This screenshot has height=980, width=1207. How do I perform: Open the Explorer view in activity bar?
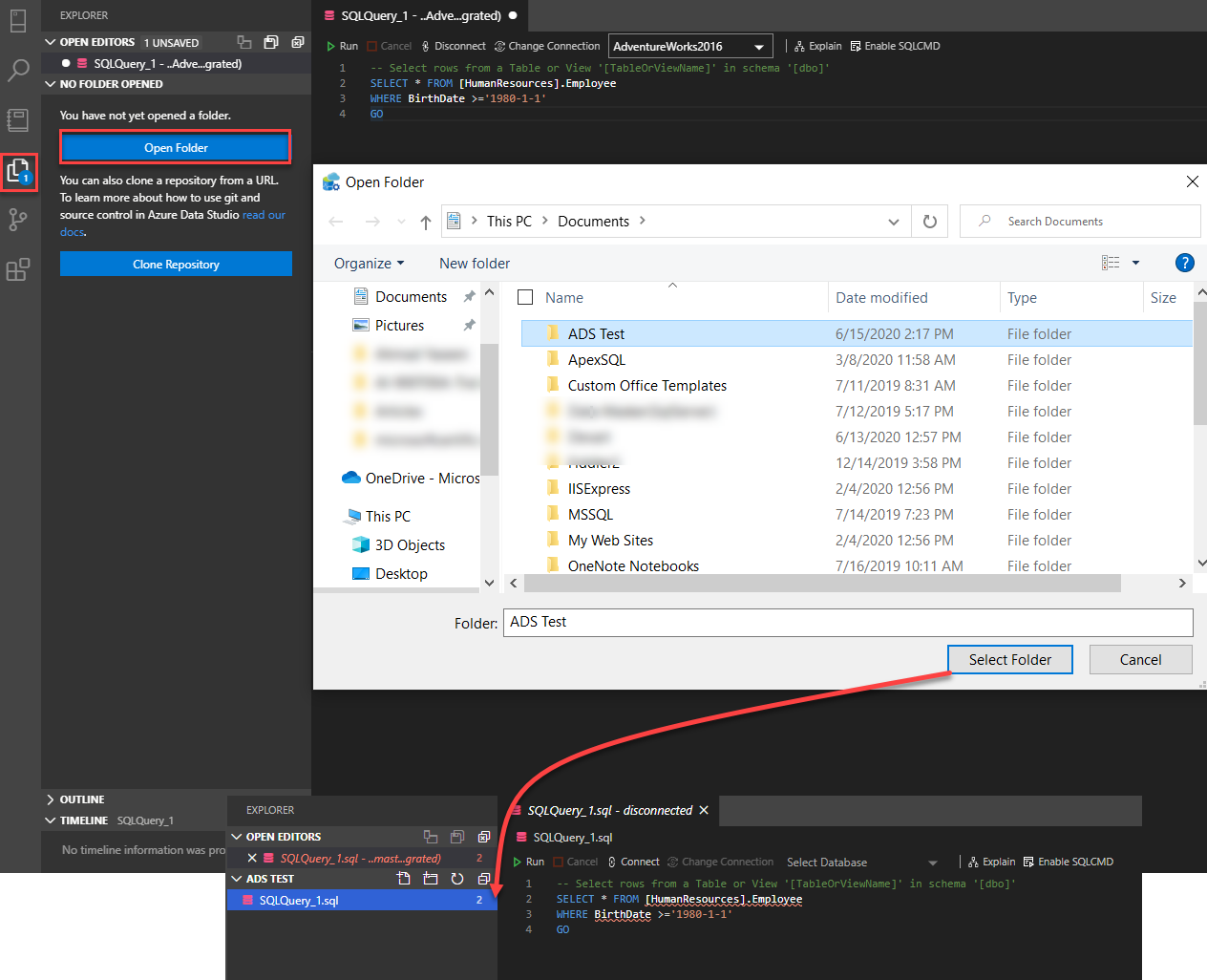pyautogui.click(x=18, y=172)
